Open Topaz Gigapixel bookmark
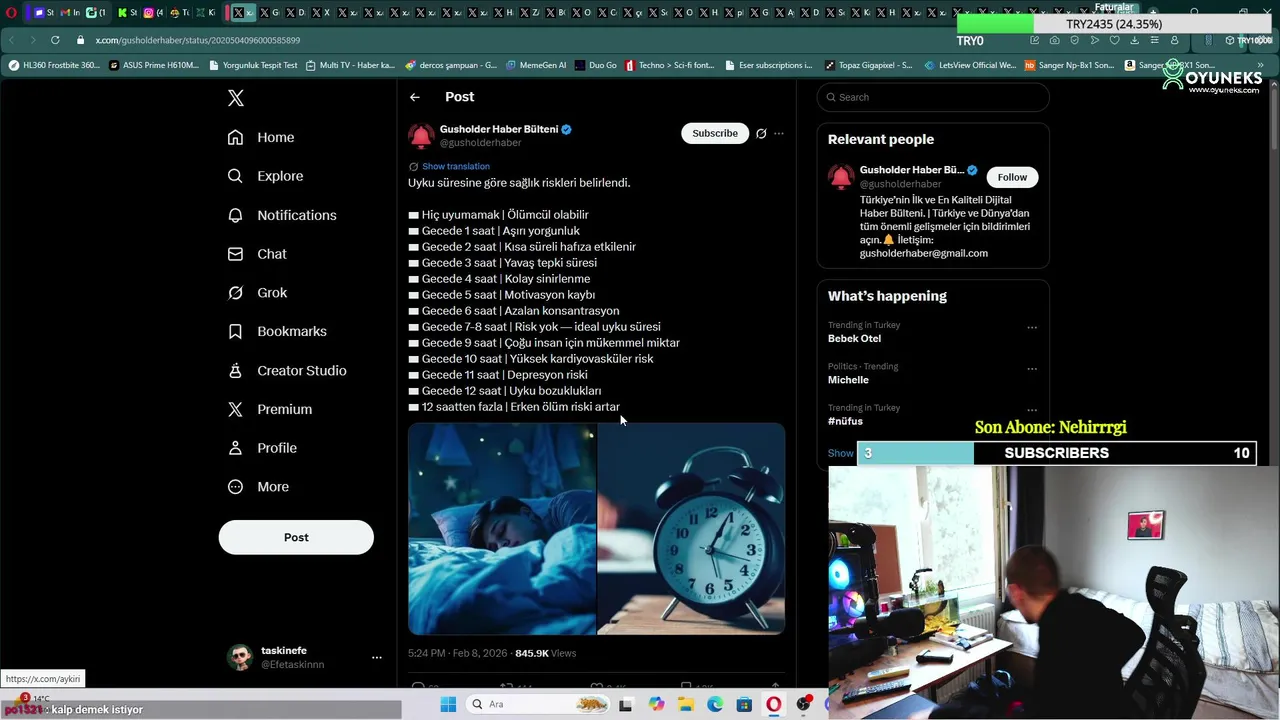Screen dimensions: 1280x720 coord(868,65)
